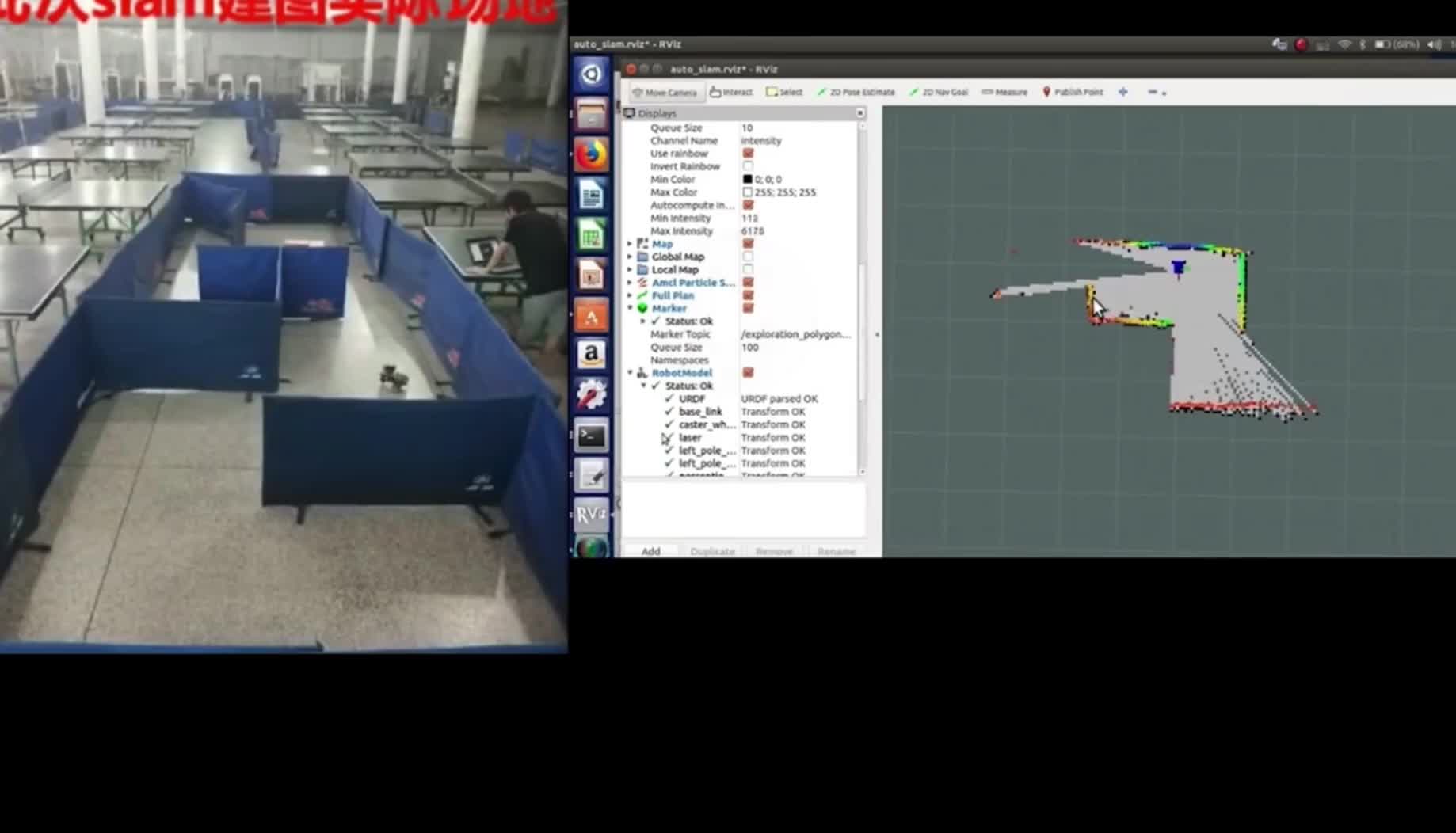The width and height of the screenshot is (1456, 833).
Task: Enable the Local Map checkbox
Action: click(748, 270)
